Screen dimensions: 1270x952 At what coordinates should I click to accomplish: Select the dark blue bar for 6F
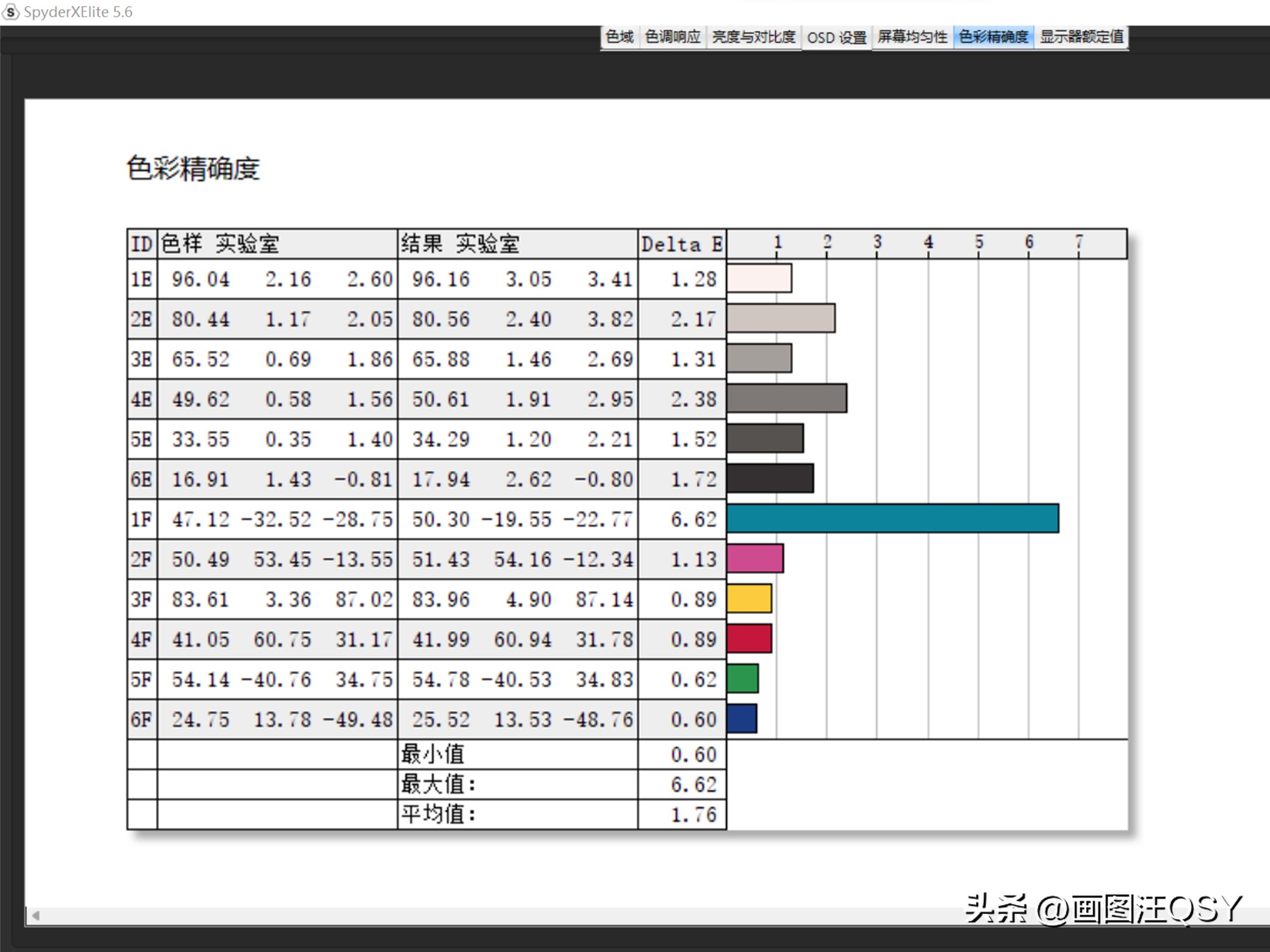741,719
